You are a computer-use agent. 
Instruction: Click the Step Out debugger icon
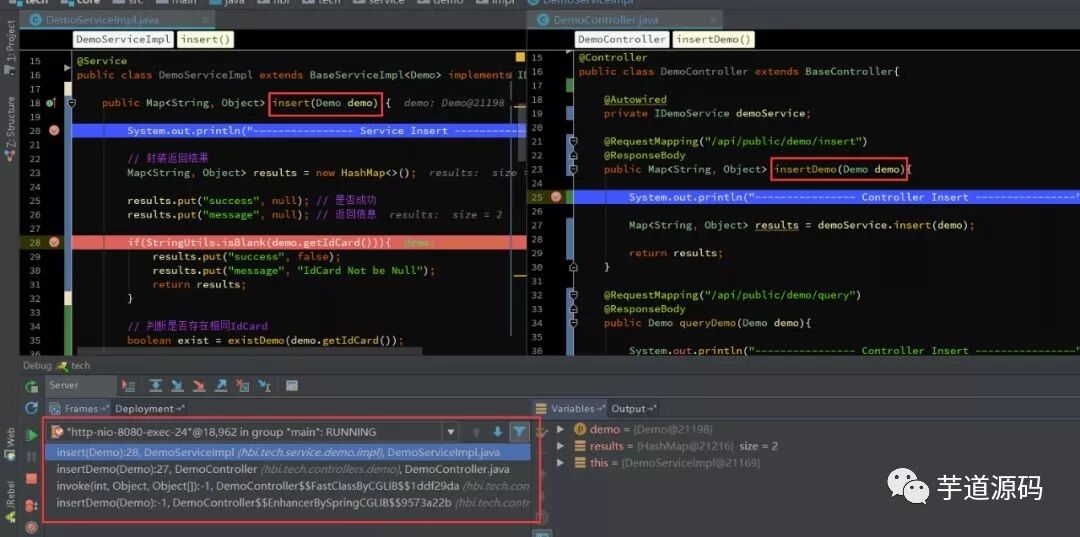pos(220,386)
